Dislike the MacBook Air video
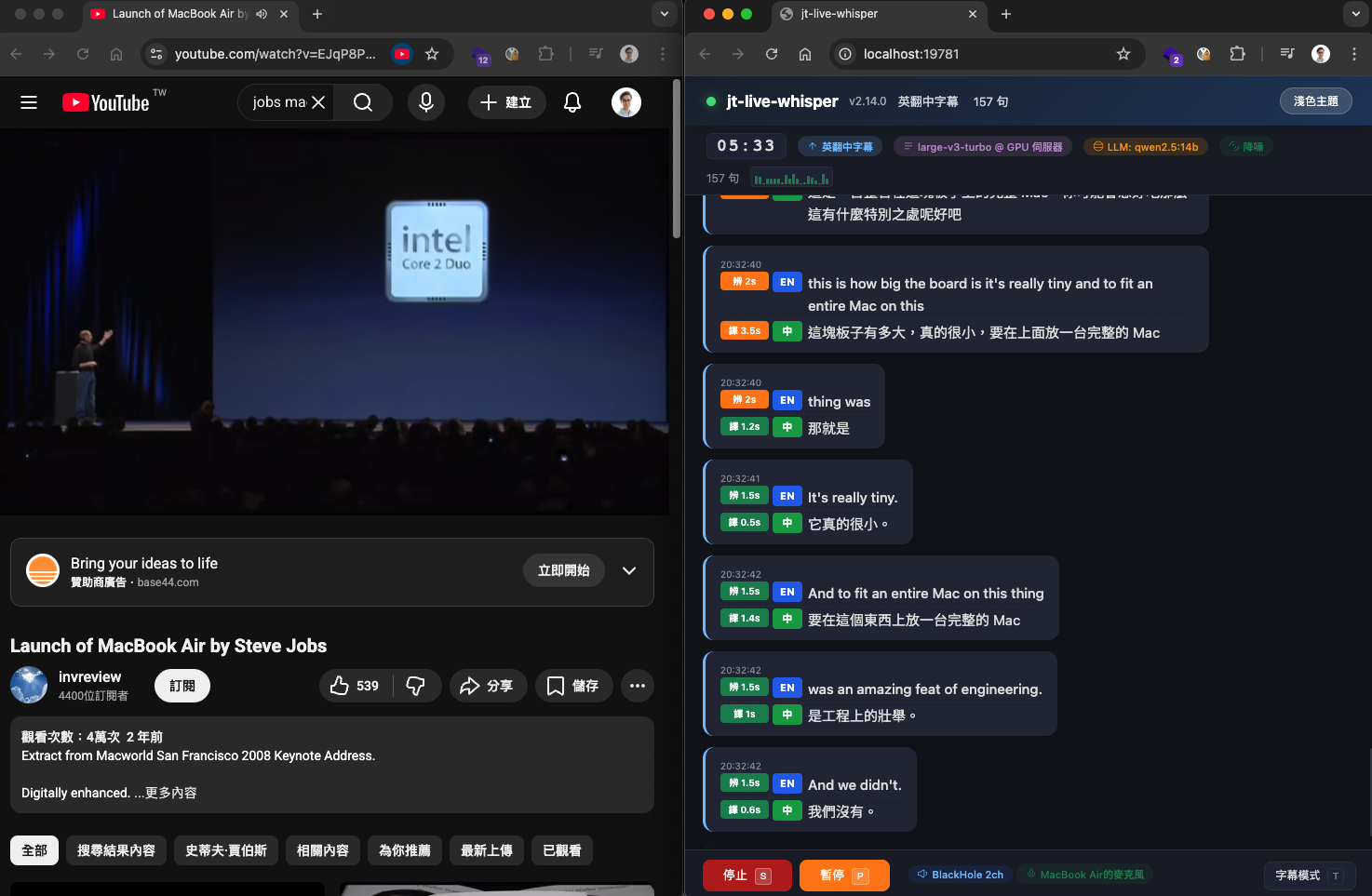 pos(416,686)
